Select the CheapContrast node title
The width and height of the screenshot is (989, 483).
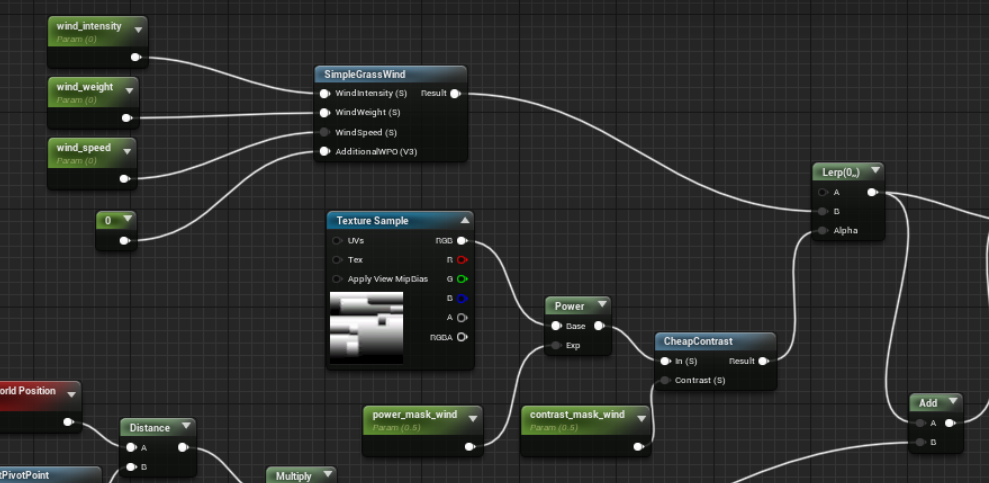(698, 341)
